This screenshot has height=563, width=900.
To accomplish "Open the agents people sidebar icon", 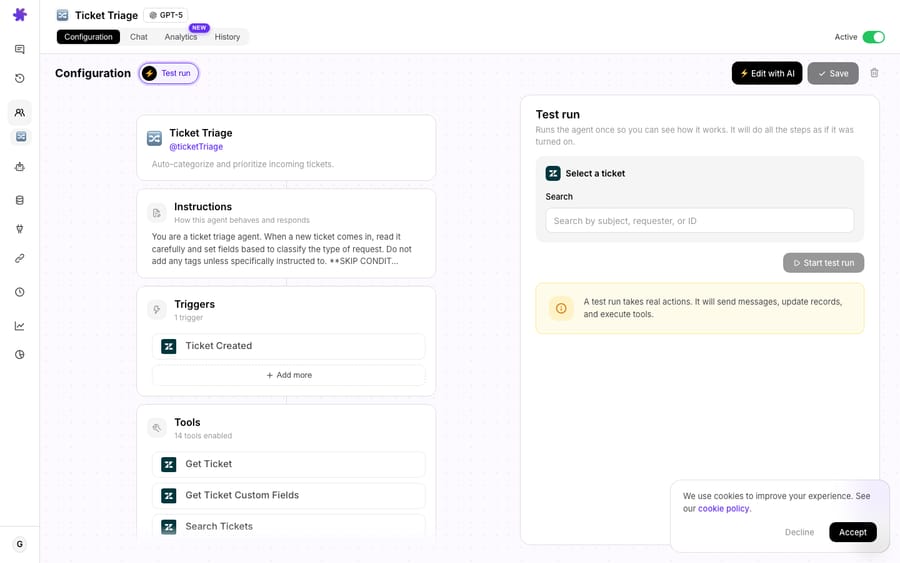I will point(20,112).
